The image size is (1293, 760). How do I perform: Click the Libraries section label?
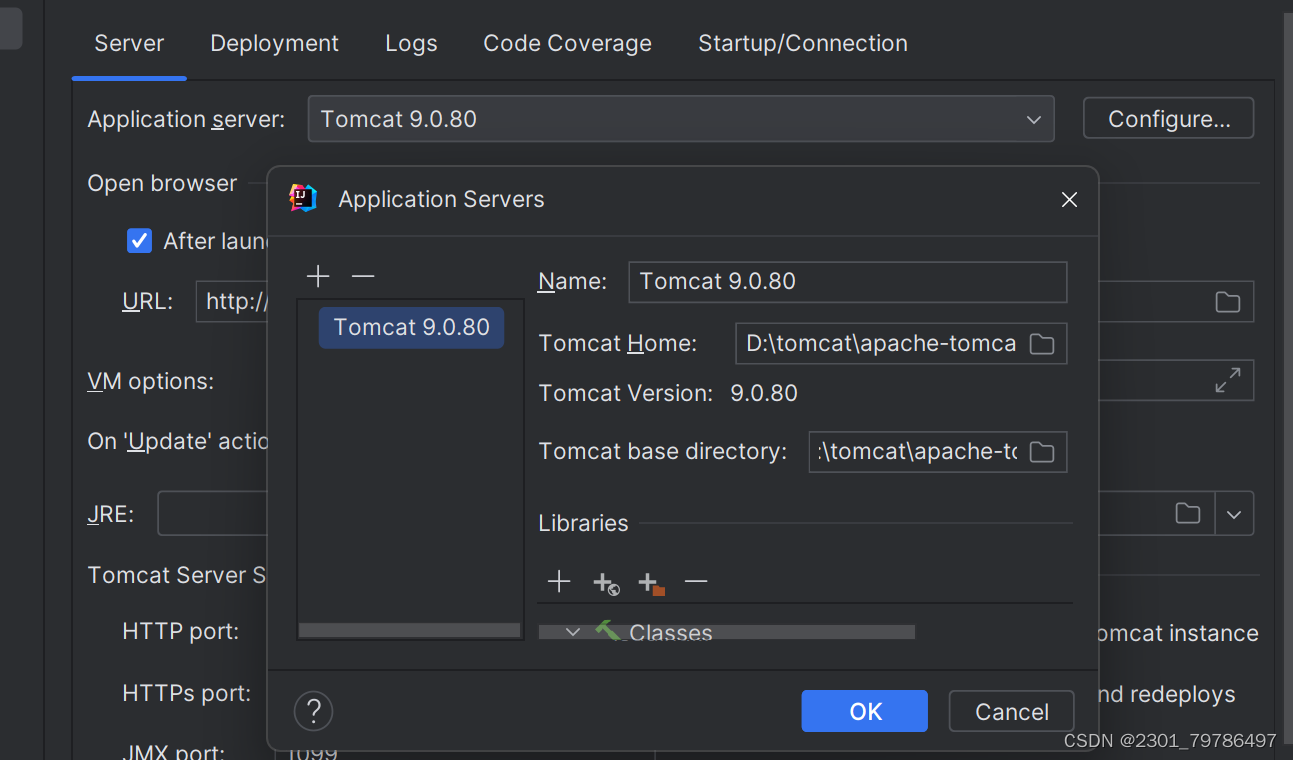coord(583,523)
